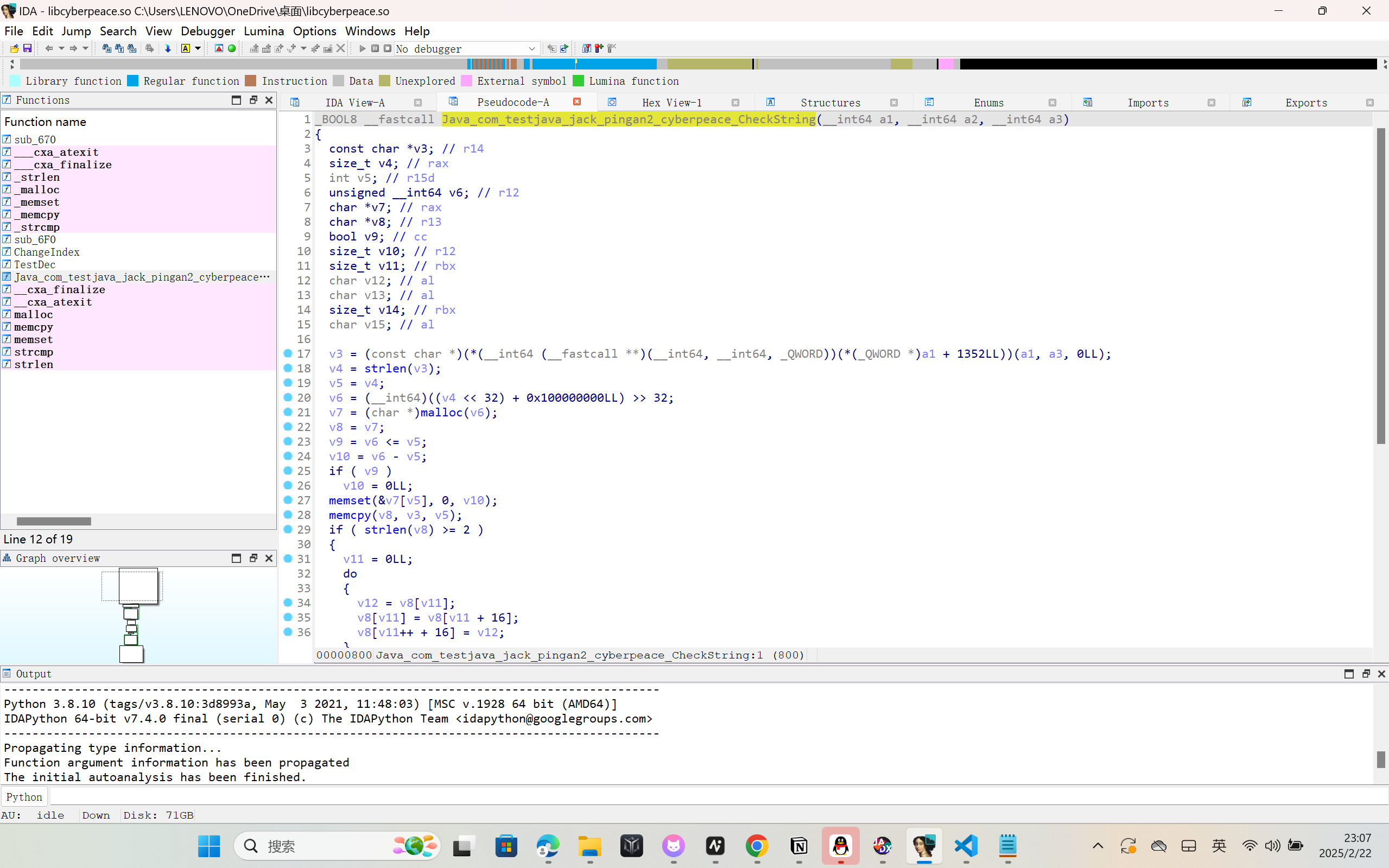Click the Jump back arrow icon
This screenshot has height=868, width=1389.
click(x=49, y=48)
